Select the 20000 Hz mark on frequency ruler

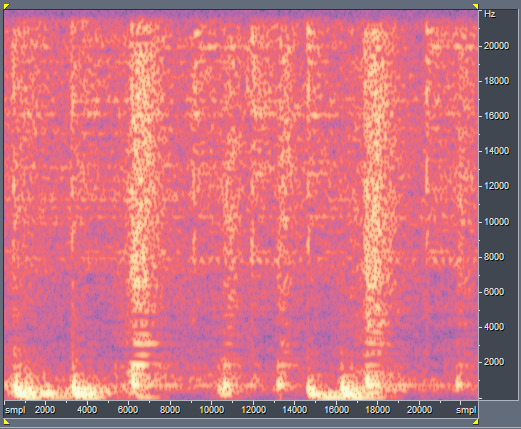pyautogui.click(x=496, y=46)
